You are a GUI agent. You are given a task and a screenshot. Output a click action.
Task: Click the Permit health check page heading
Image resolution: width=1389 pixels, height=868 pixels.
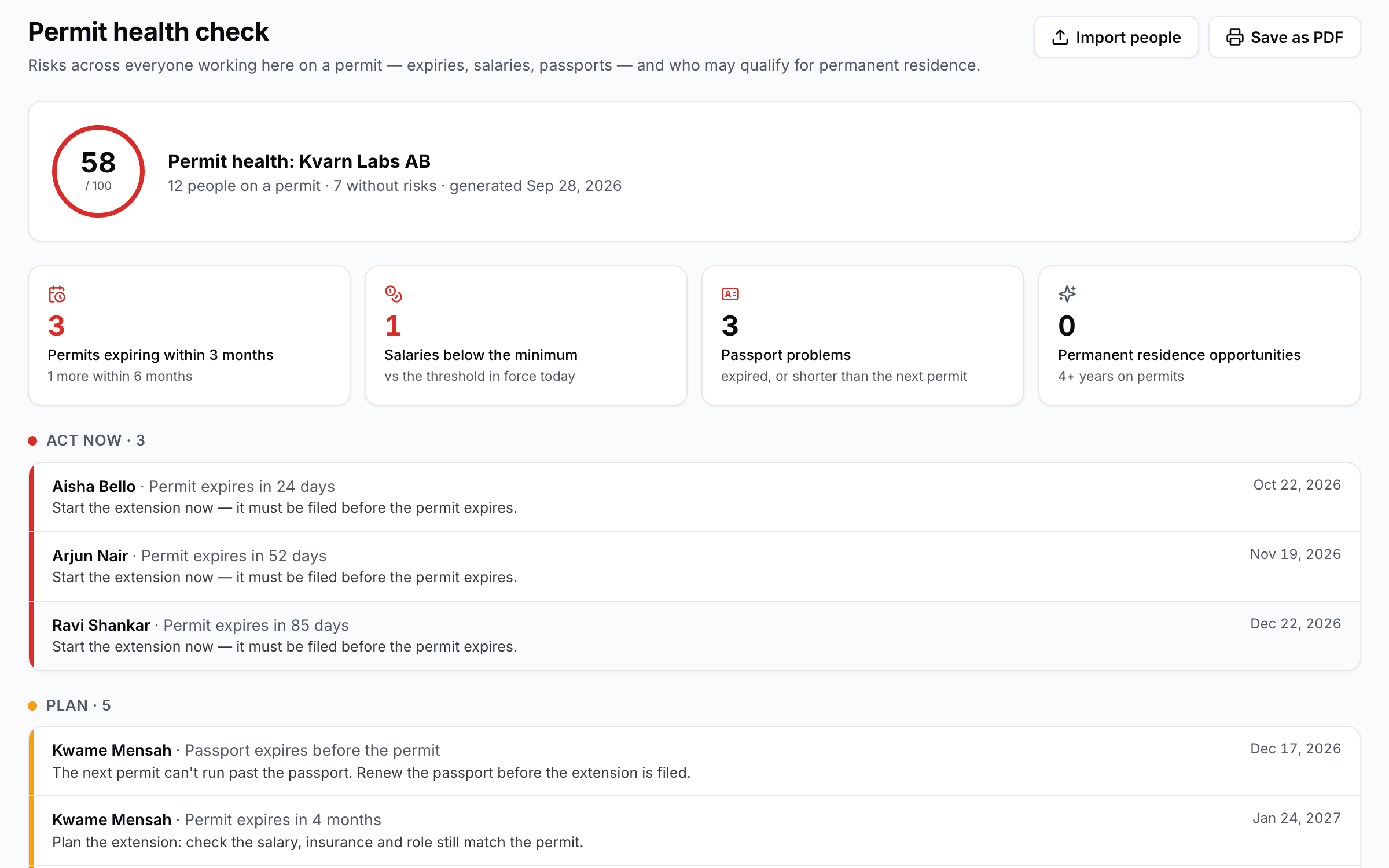tap(149, 32)
